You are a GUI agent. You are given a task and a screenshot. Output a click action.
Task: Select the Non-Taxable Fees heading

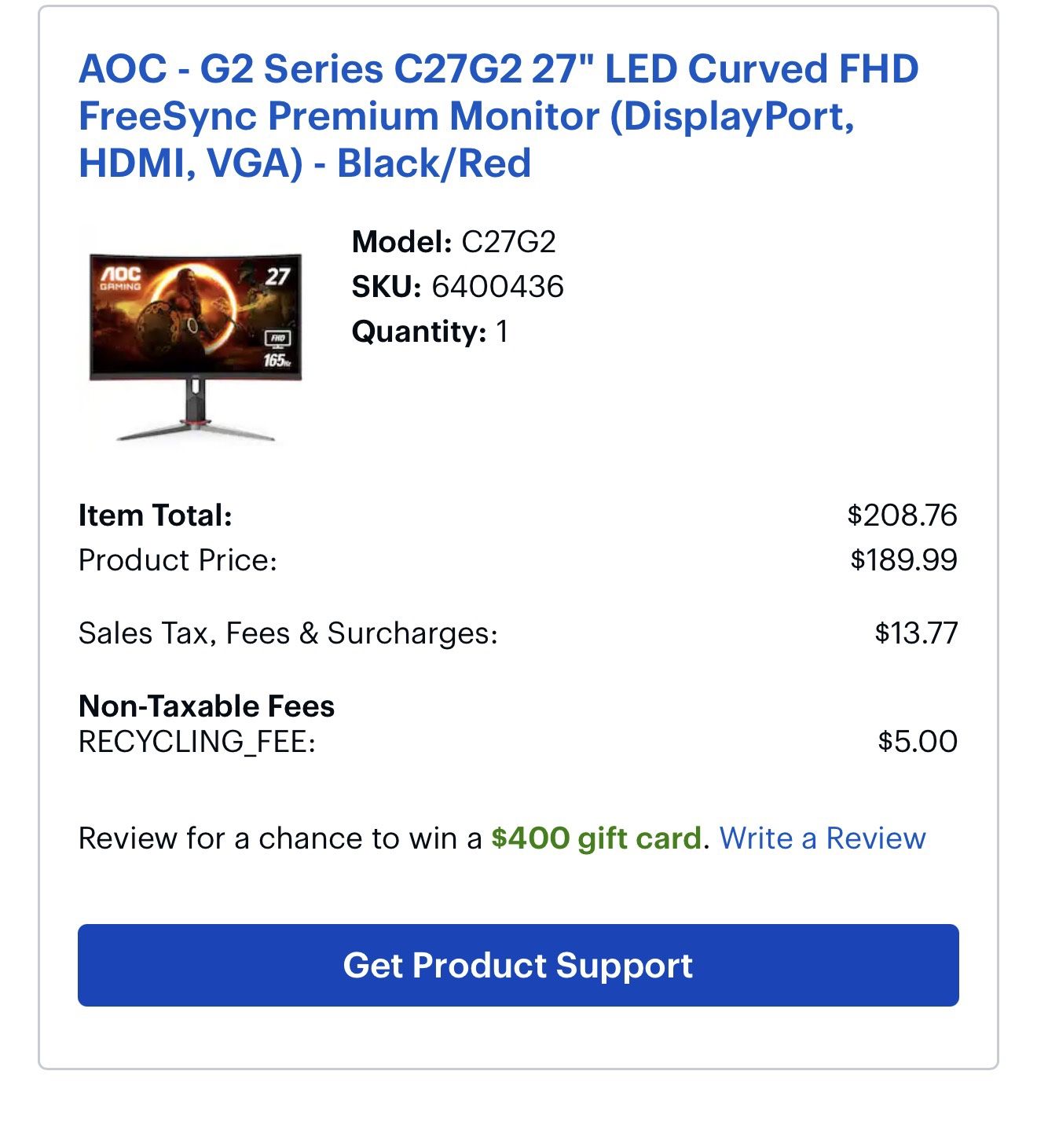coord(207,706)
